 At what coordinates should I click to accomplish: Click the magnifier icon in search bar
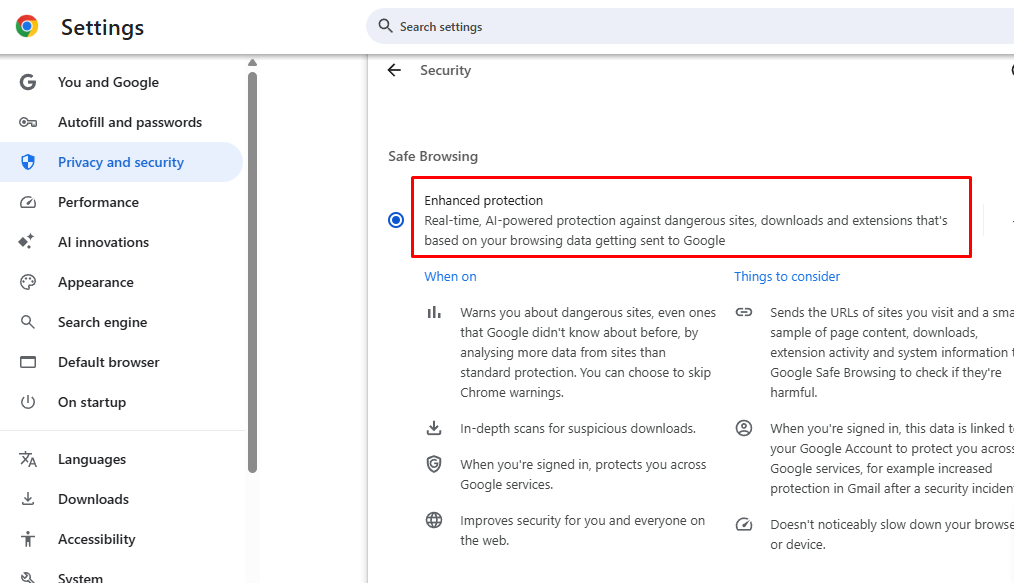pos(385,27)
